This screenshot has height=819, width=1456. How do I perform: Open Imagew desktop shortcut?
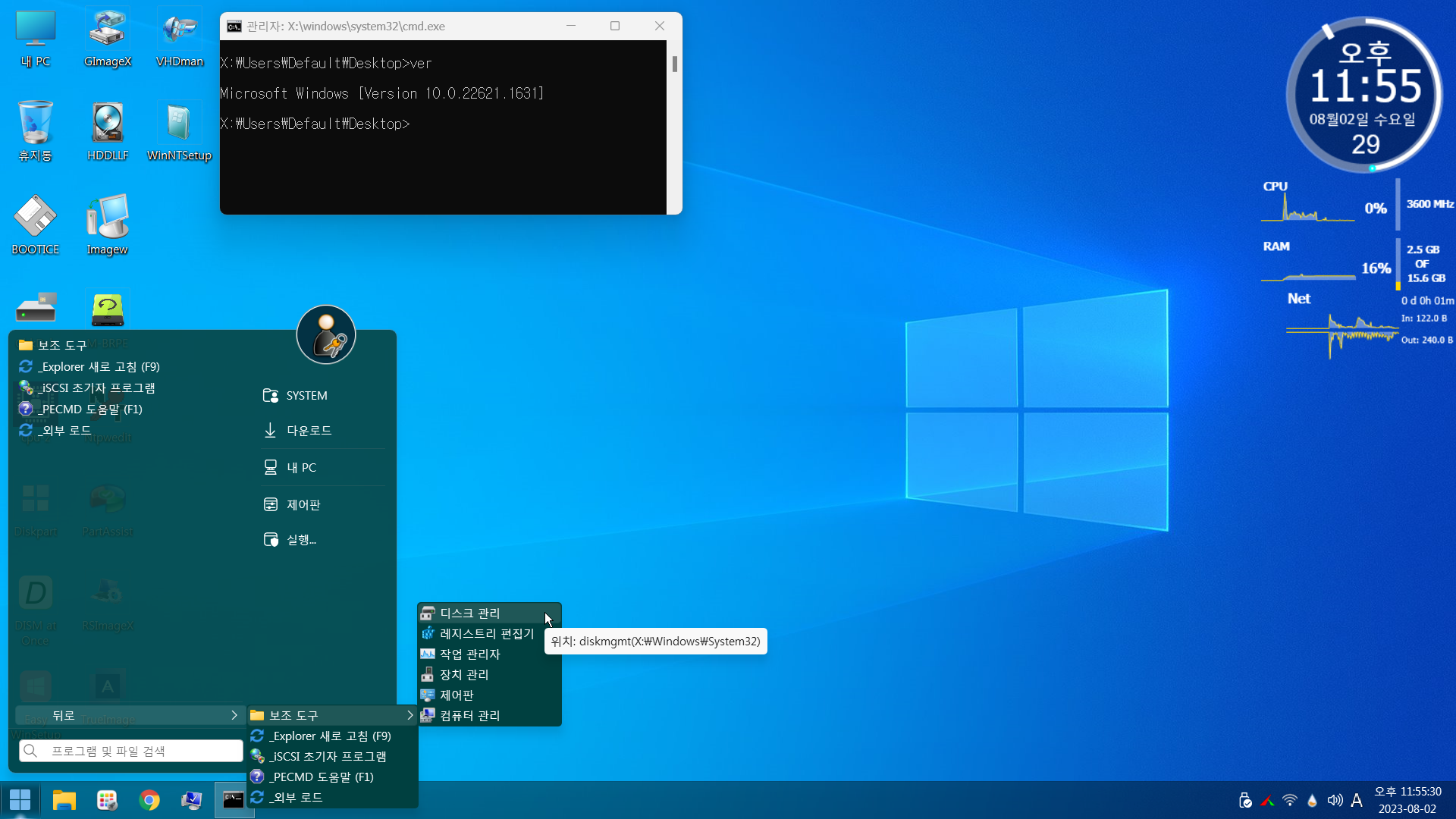(x=107, y=225)
